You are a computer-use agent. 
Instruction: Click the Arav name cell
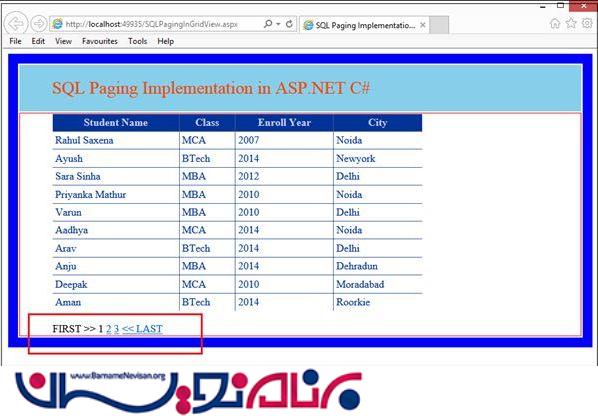(116, 248)
